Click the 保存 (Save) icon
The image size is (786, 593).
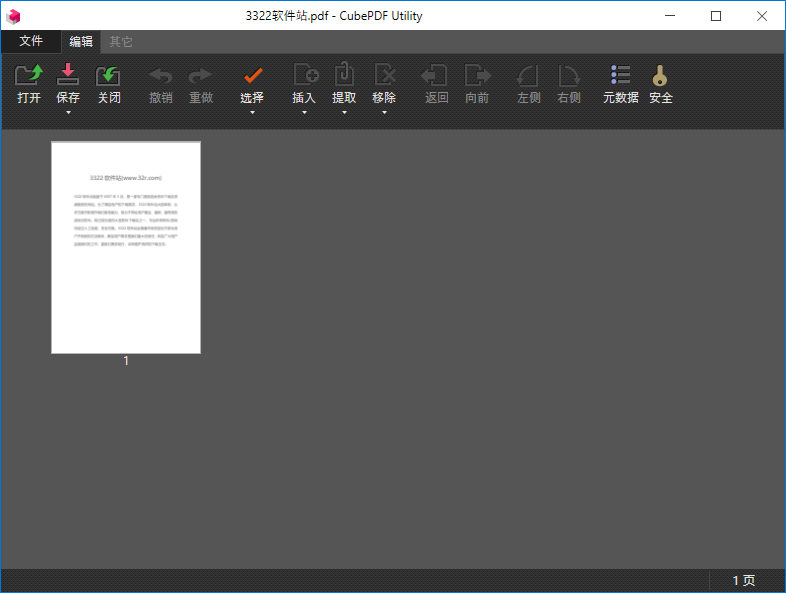pyautogui.click(x=68, y=75)
